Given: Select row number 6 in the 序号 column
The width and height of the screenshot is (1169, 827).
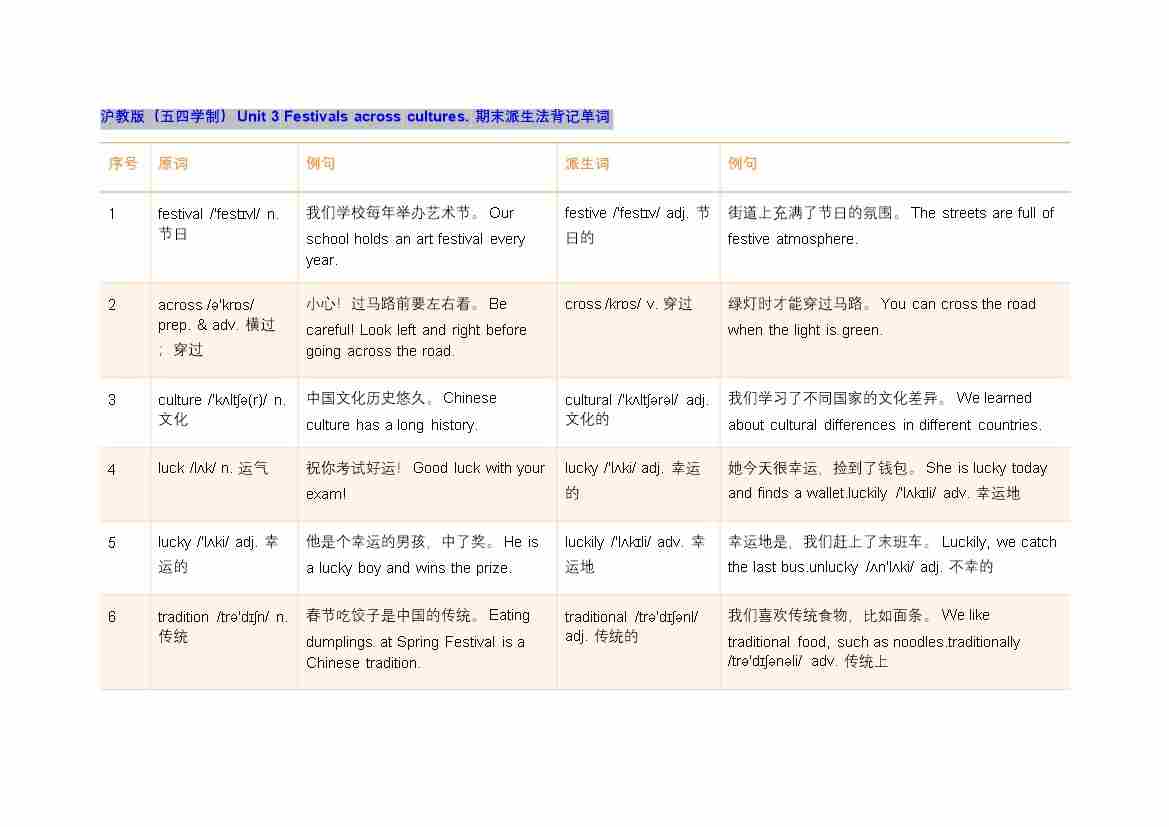Looking at the screenshot, I should point(112,617).
